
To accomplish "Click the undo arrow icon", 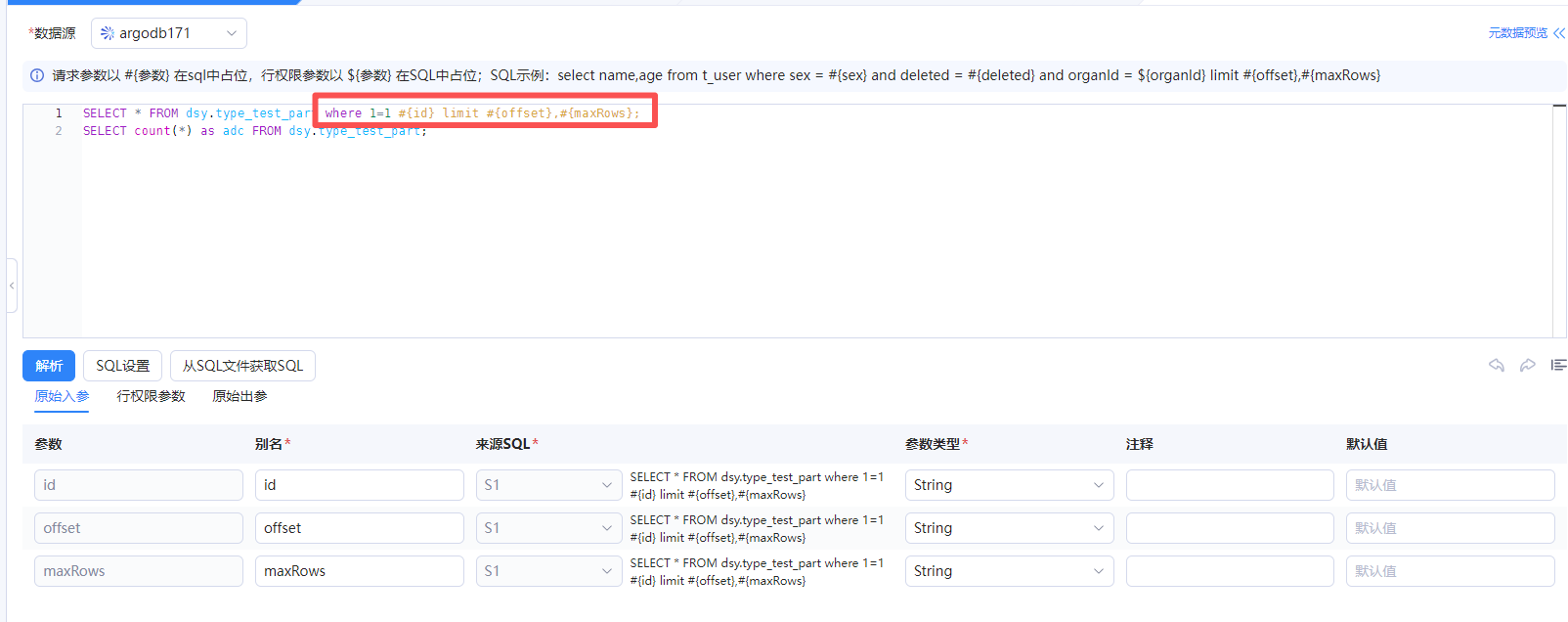I will [x=1497, y=365].
